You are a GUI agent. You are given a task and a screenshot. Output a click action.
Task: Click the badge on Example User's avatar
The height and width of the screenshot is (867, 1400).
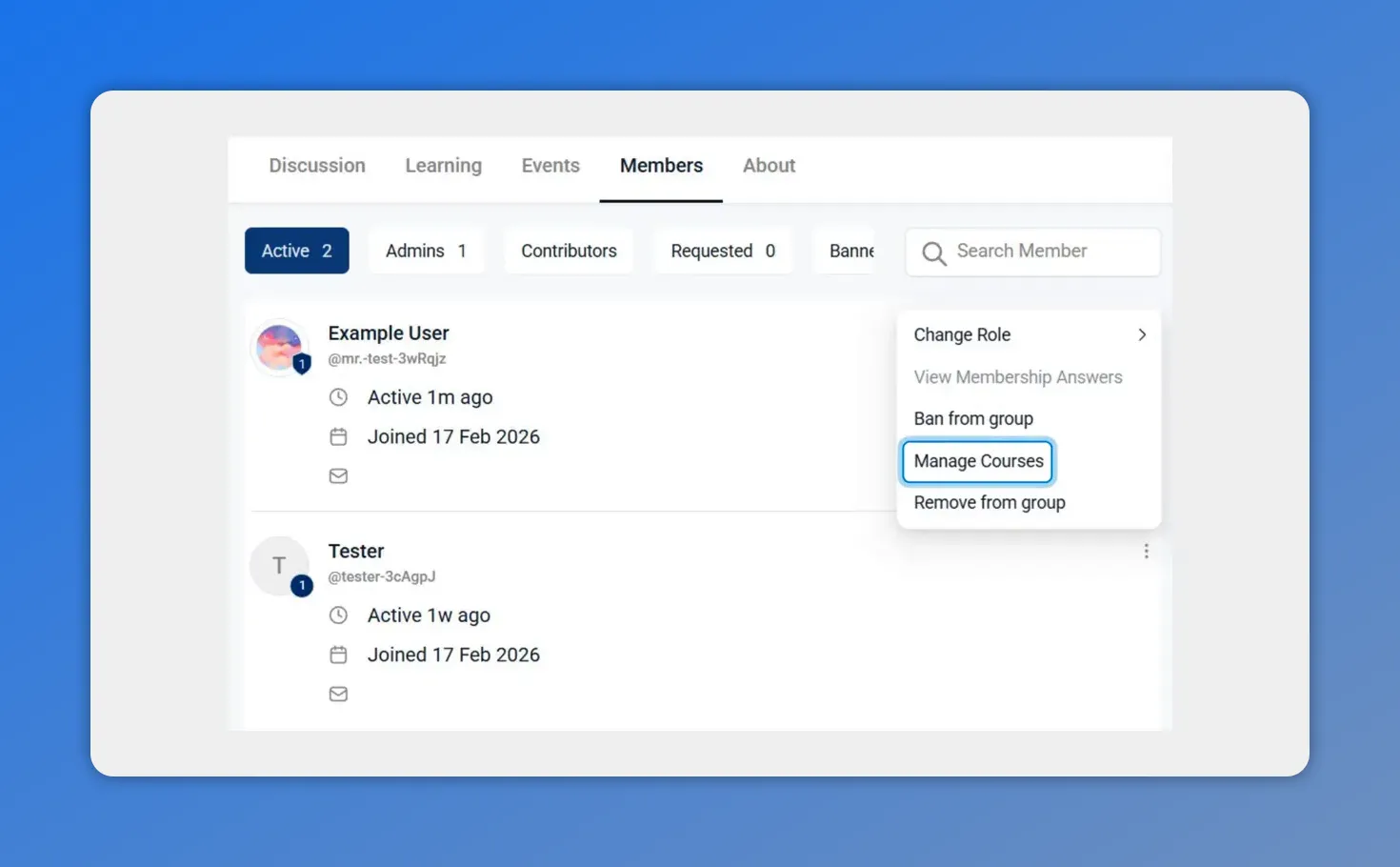coord(302,365)
